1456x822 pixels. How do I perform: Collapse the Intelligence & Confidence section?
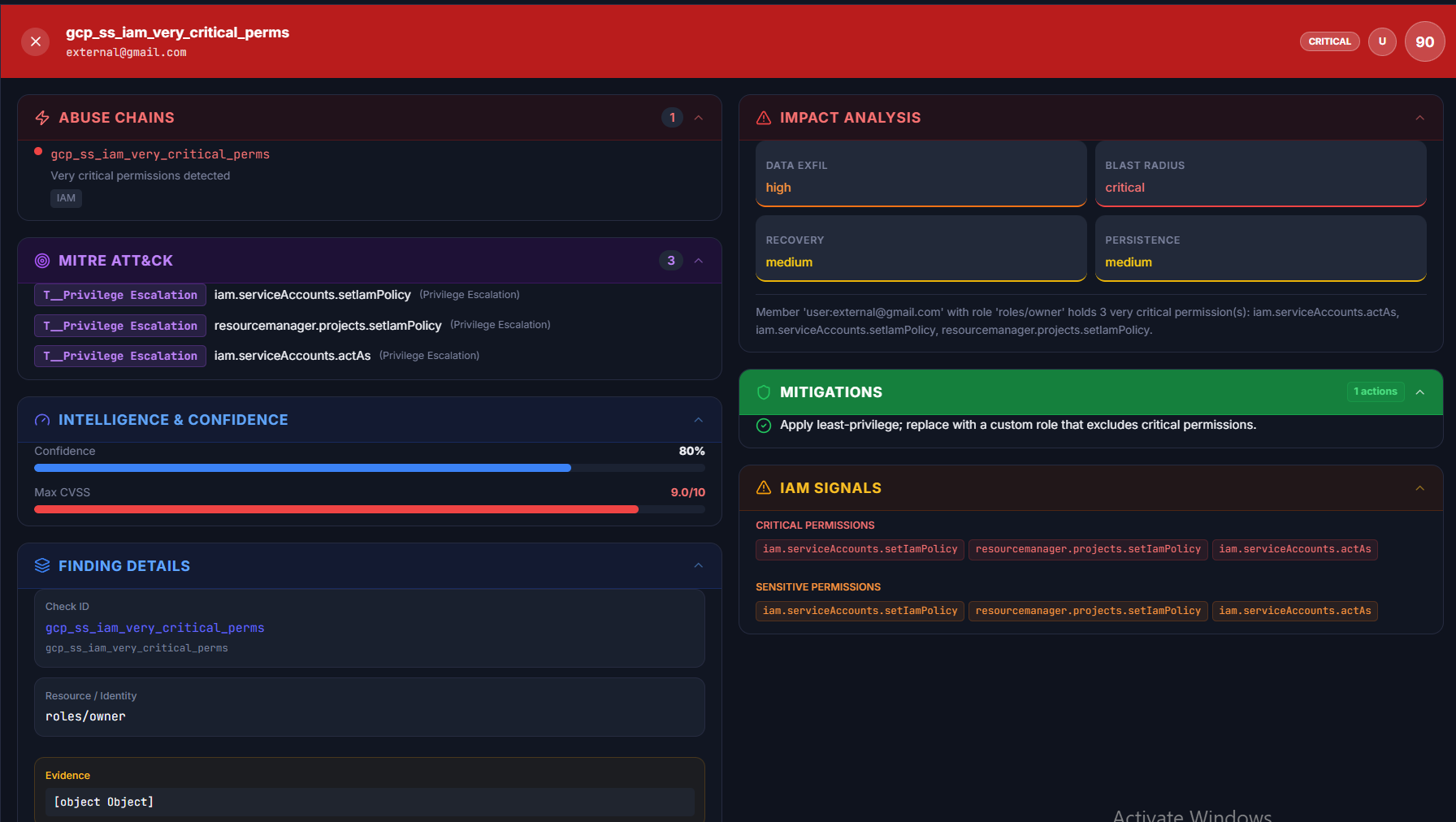click(699, 420)
